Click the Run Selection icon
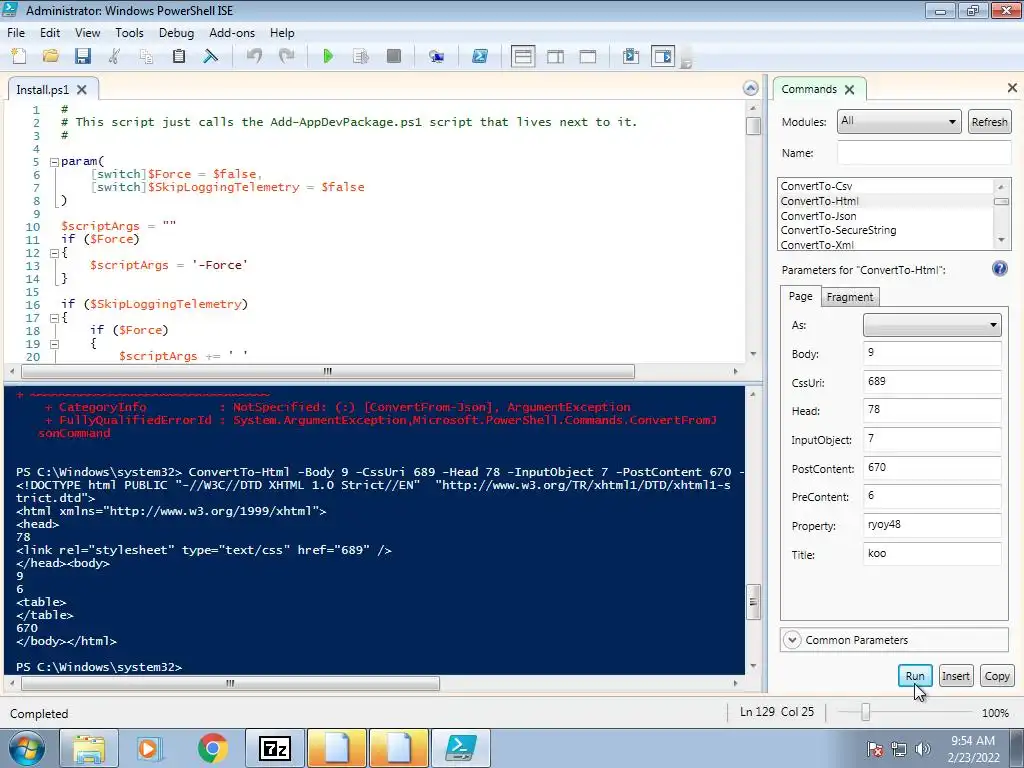Viewport: 1024px width, 768px height. click(x=360, y=56)
